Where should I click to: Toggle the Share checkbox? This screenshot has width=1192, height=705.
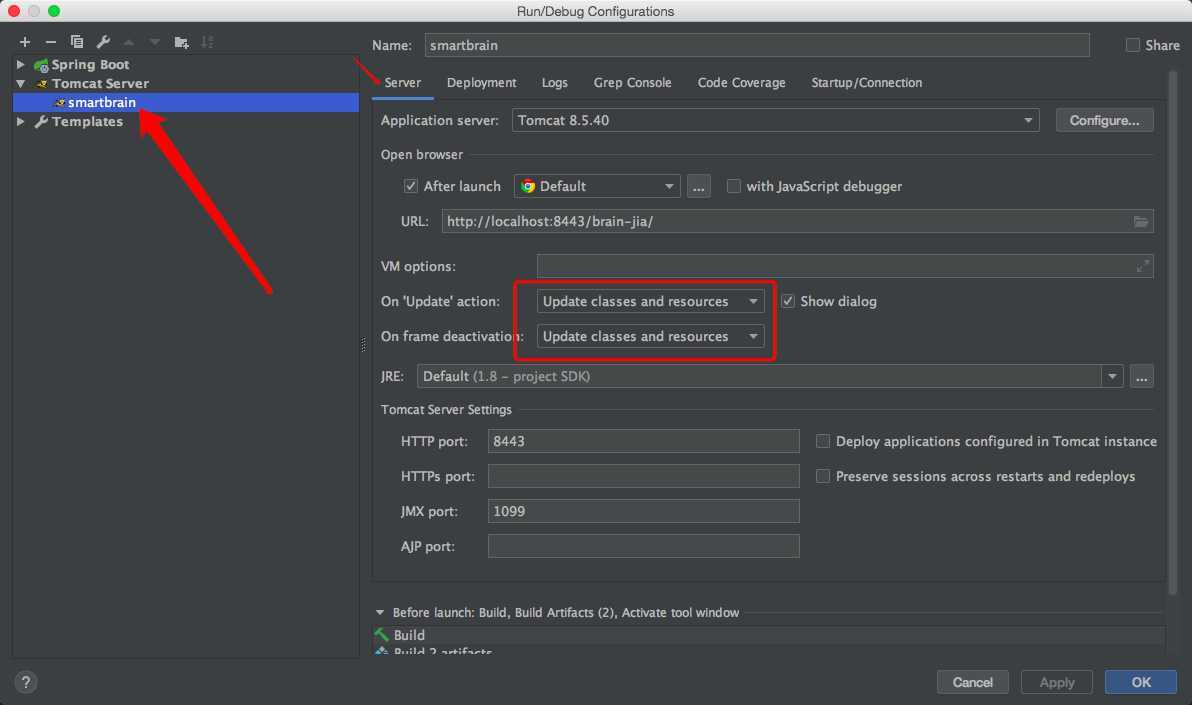pos(1133,45)
